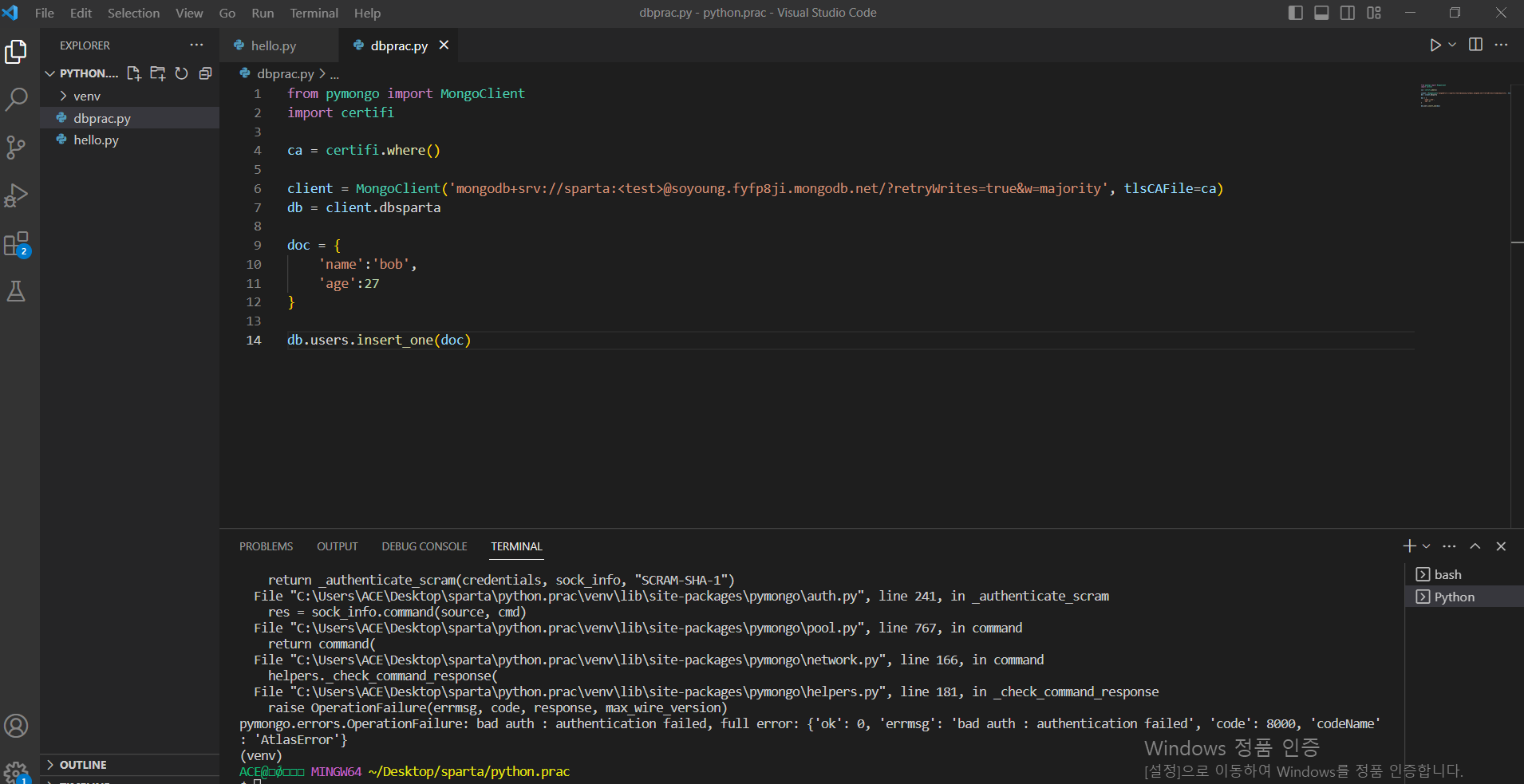The height and width of the screenshot is (784, 1524).
Task: Click the terminal prompt path ~/Desktop/sparta/python.prac
Action: tap(469, 772)
